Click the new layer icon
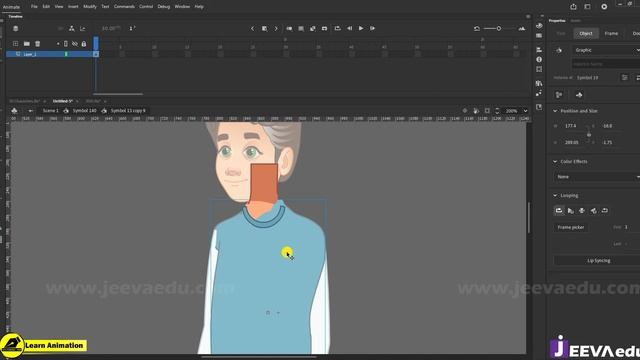This screenshot has width=640, height=360. [x=16, y=44]
